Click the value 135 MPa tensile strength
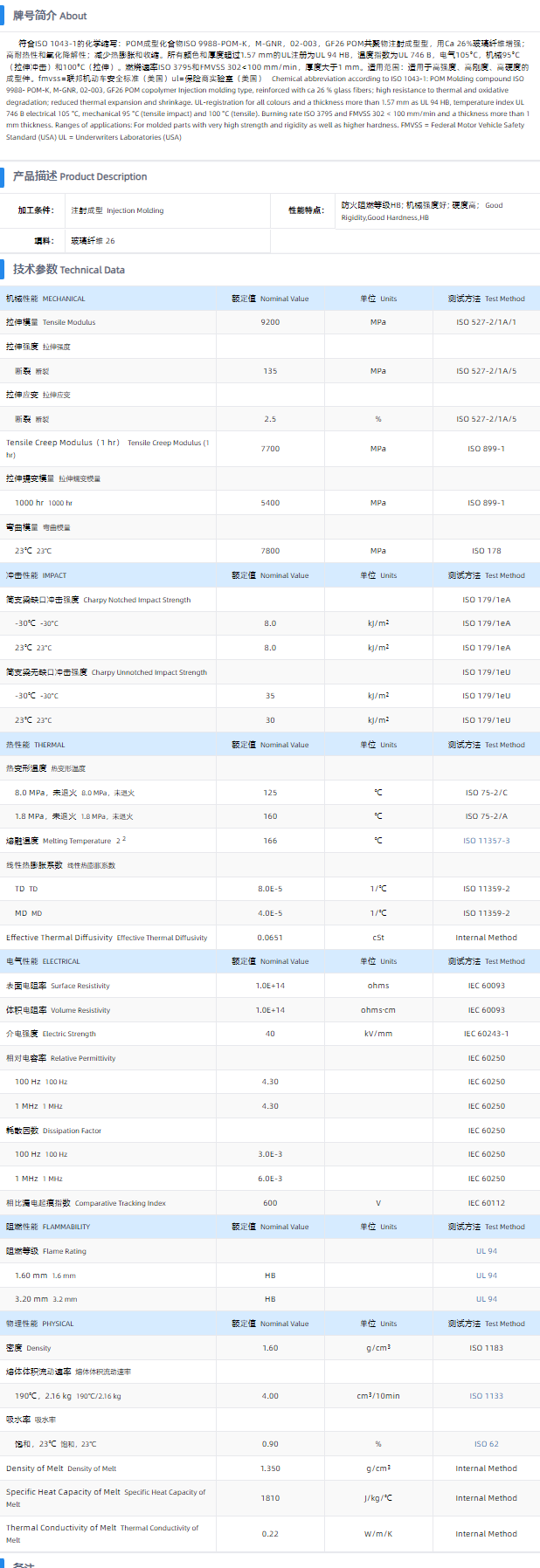This screenshot has width=540, height=1568. click(270, 371)
